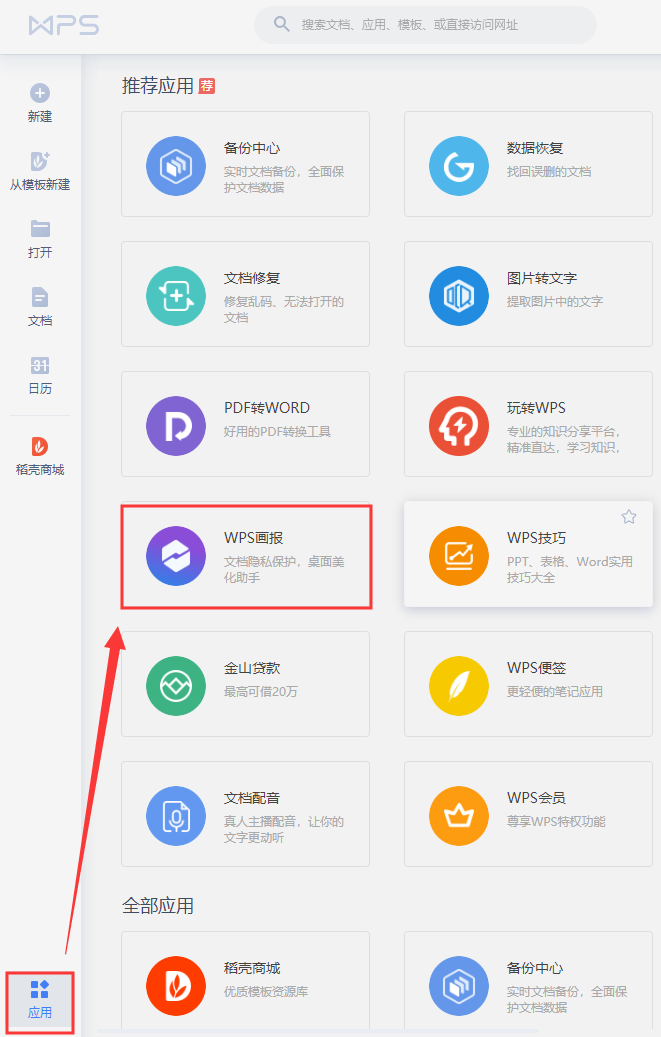Open 稻壳商城 icon under 全部应用
This screenshot has height=1037, width=661.
pos(176,986)
